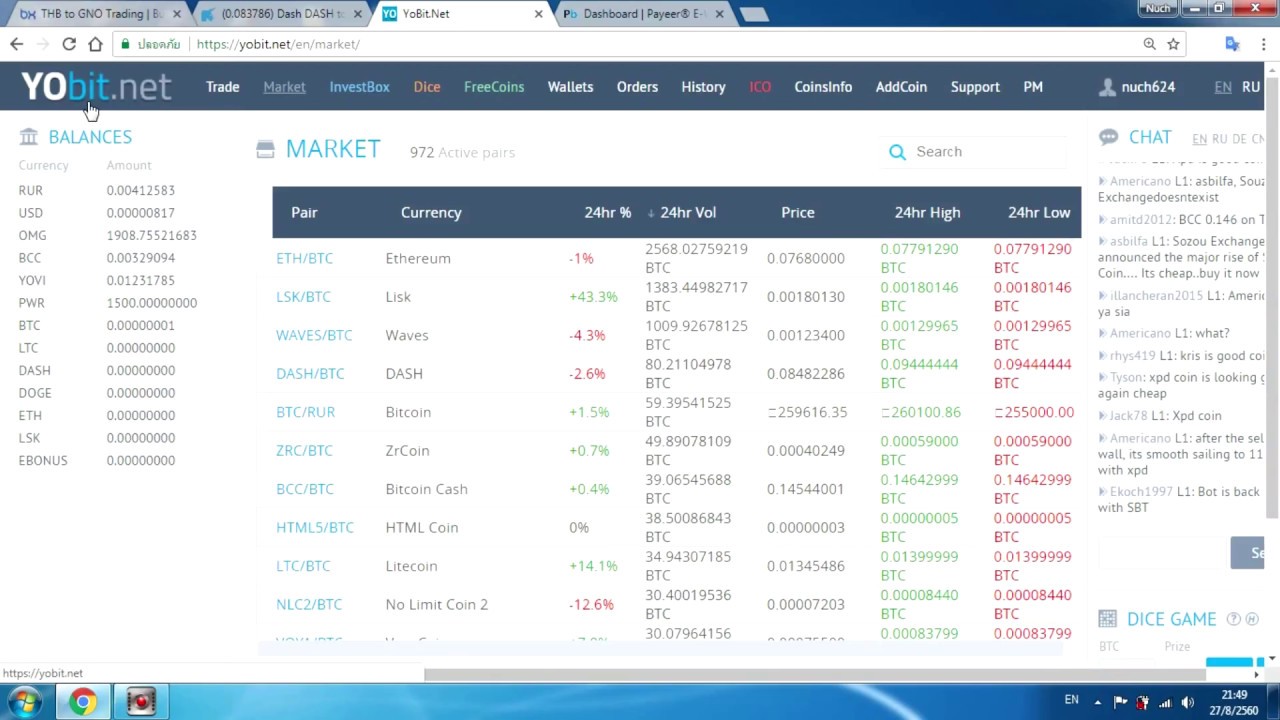Click the volume speaker tray icon
1280x720 pixels.
(1187, 702)
